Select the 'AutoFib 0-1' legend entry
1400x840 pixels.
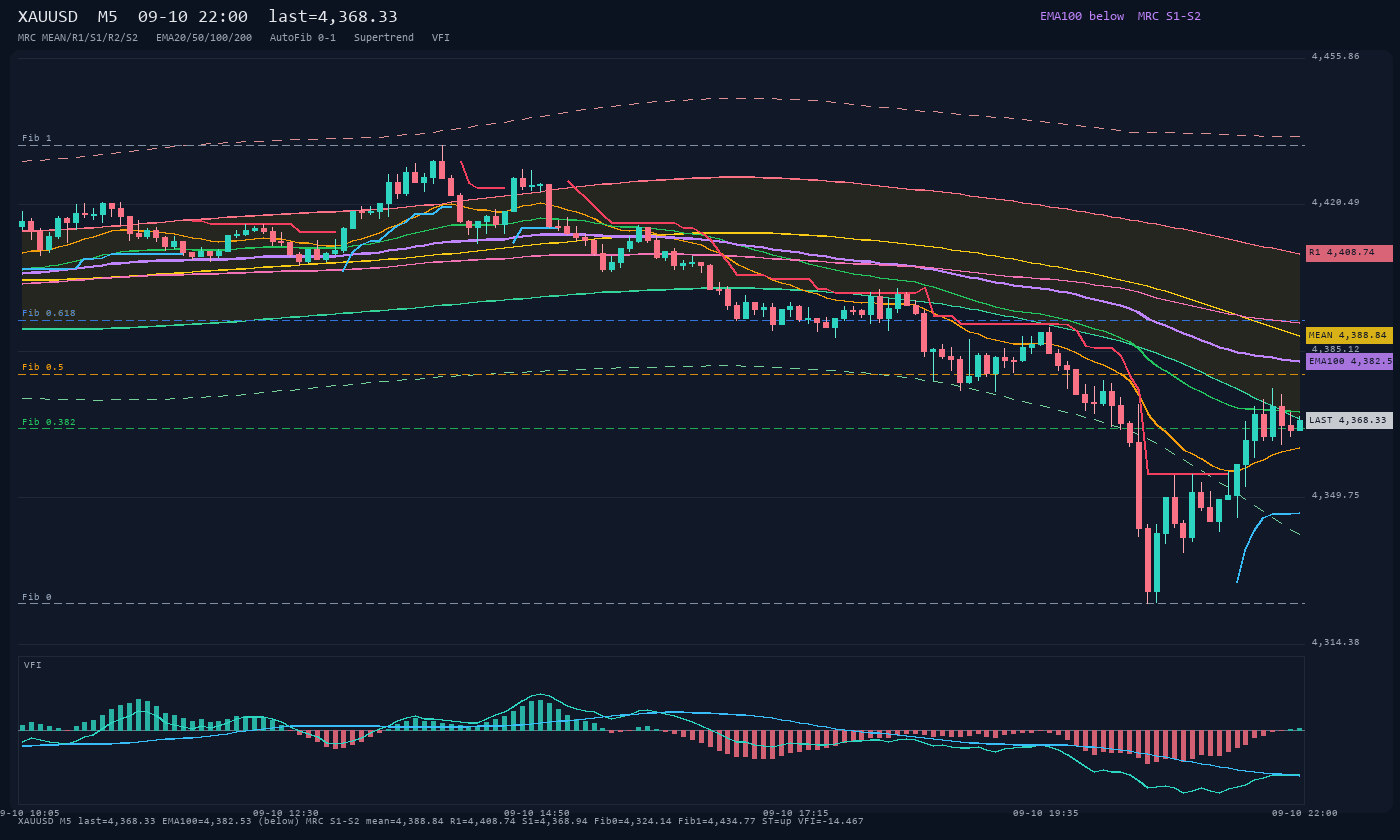coord(303,37)
